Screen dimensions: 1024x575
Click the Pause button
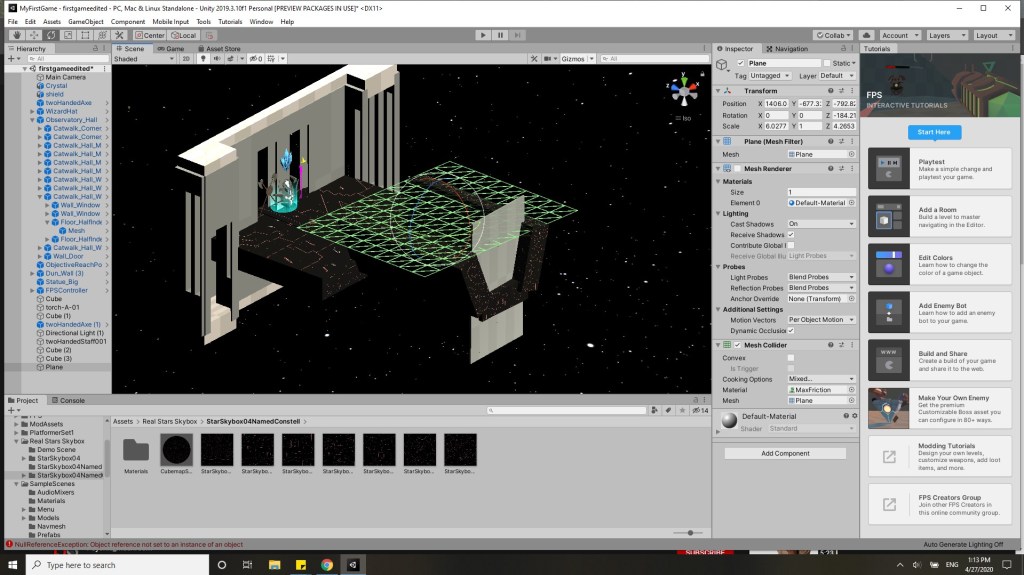pyautogui.click(x=500, y=35)
